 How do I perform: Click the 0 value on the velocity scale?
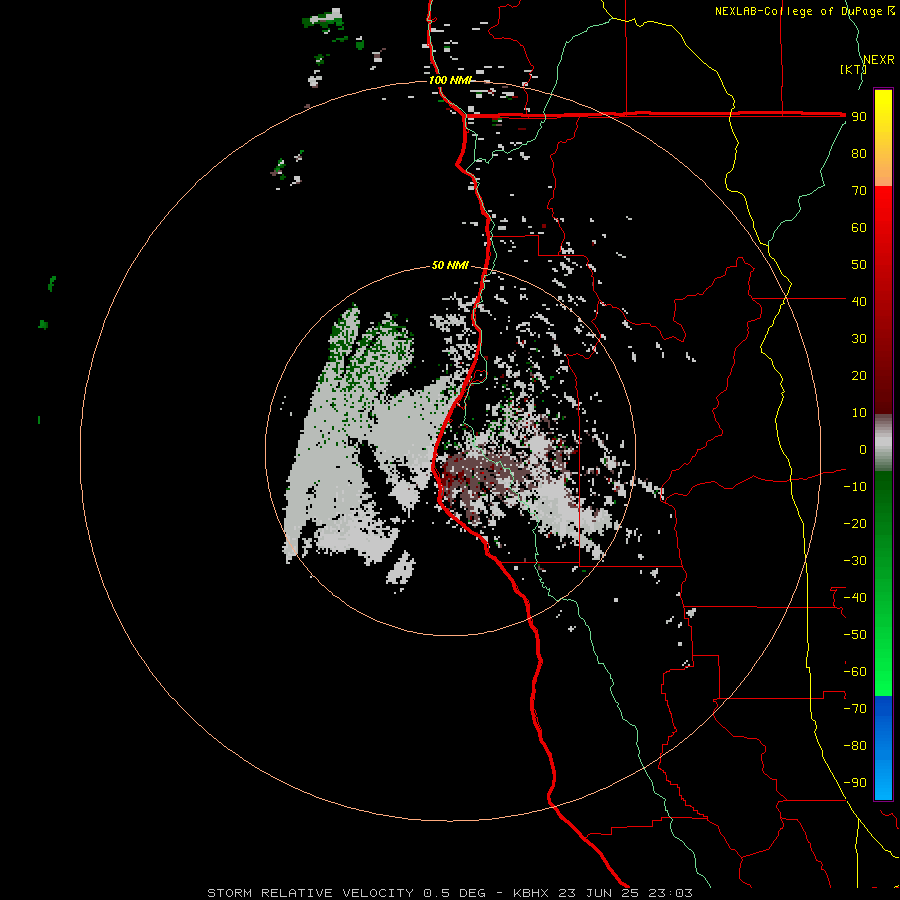[863, 450]
